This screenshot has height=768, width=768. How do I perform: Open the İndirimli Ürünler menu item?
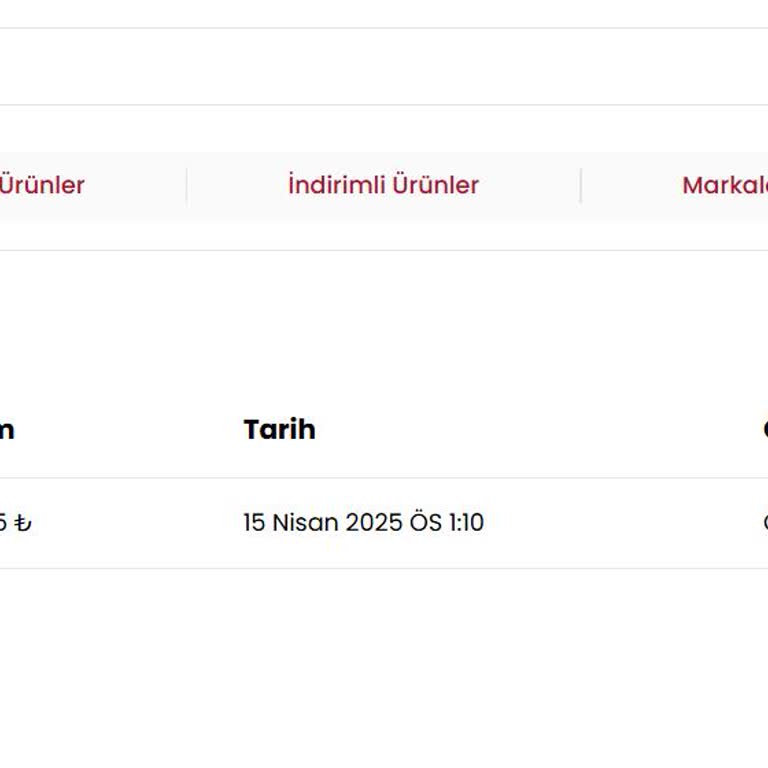pos(383,185)
